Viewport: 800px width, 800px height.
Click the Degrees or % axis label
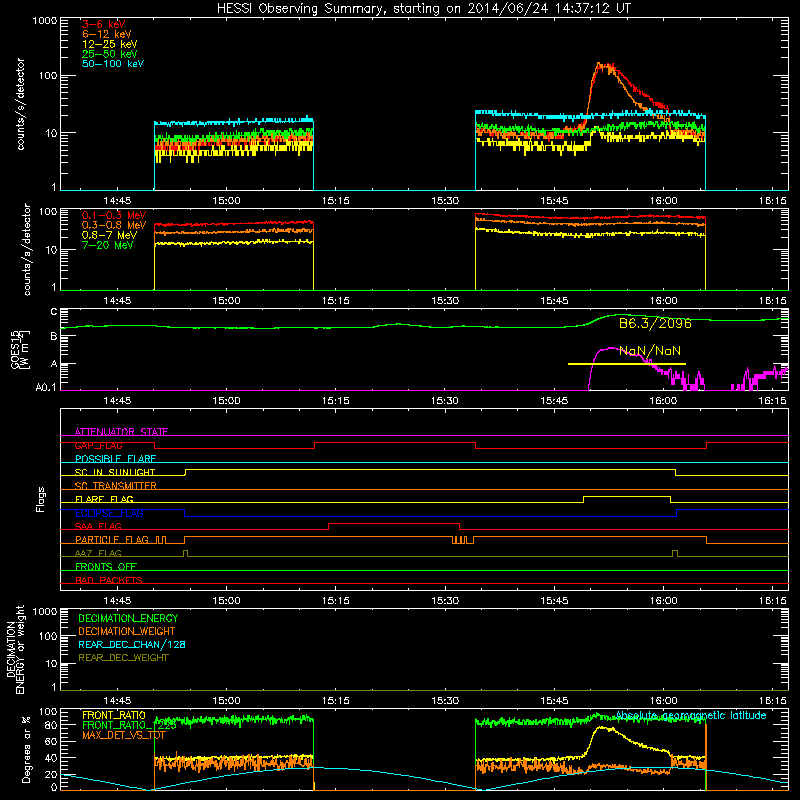[x=26, y=749]
